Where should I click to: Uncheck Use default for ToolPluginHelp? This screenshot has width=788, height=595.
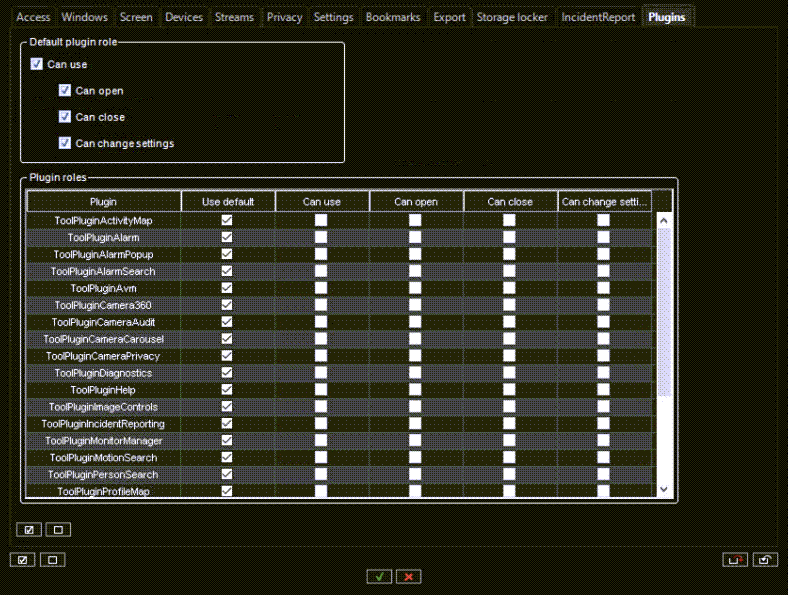pos(227,389)
